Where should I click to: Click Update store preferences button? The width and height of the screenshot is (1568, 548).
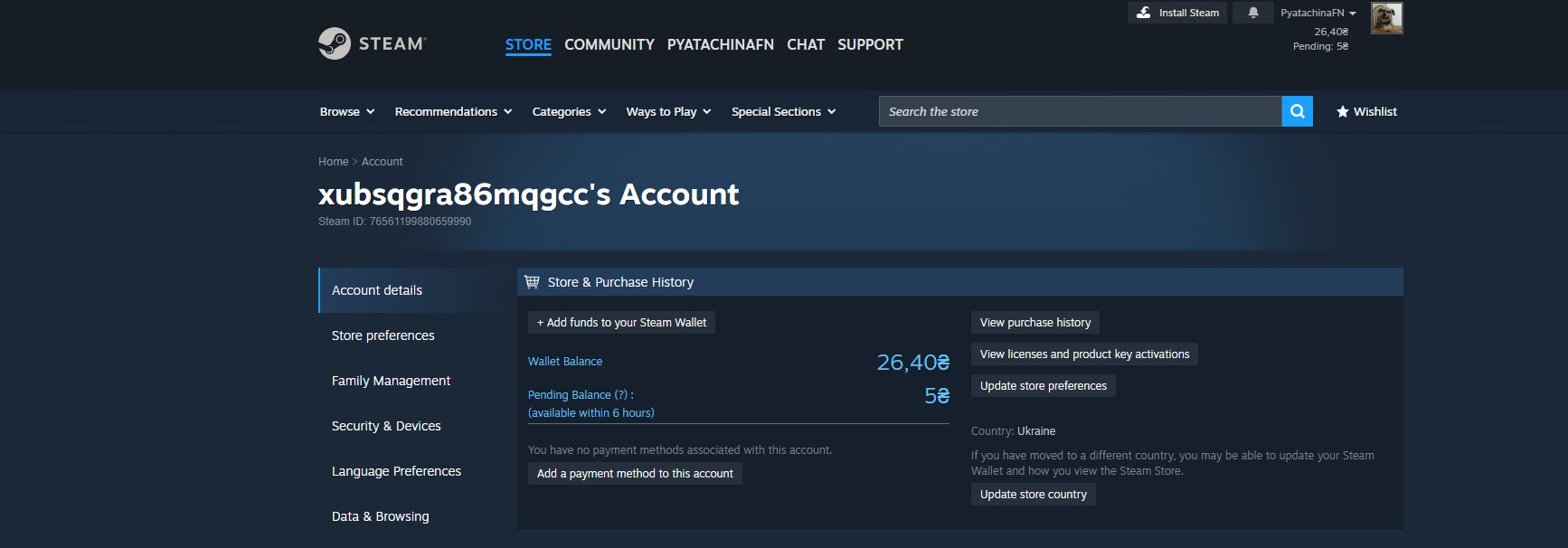pos(1043,386)
